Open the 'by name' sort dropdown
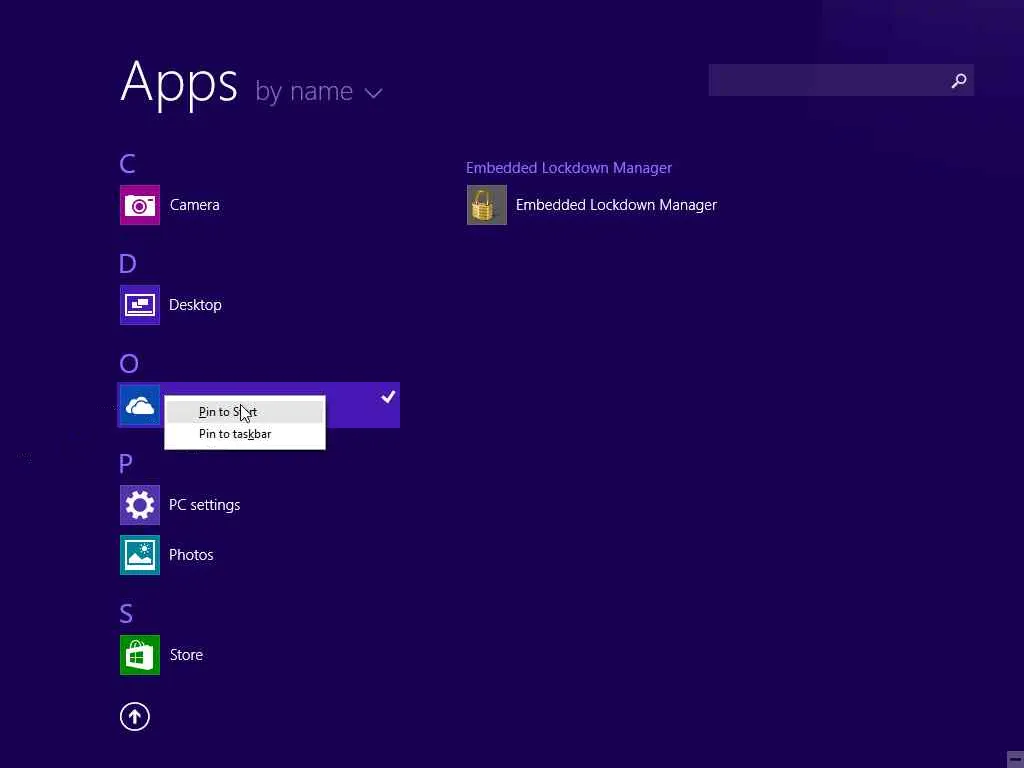The image size is (1024, 768). coord(319,91)
